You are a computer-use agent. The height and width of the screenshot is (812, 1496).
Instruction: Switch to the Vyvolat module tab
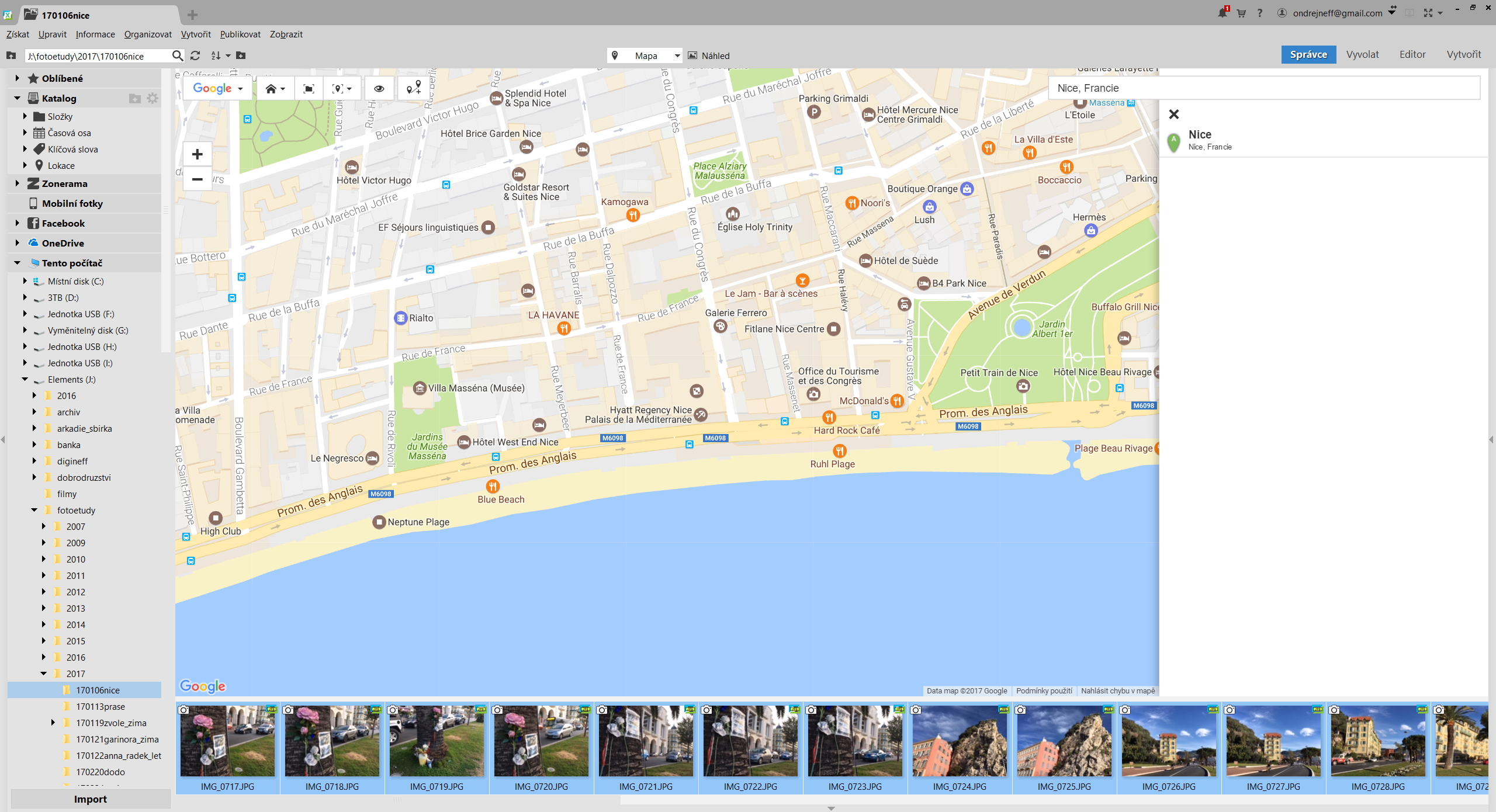(1362, 54)
